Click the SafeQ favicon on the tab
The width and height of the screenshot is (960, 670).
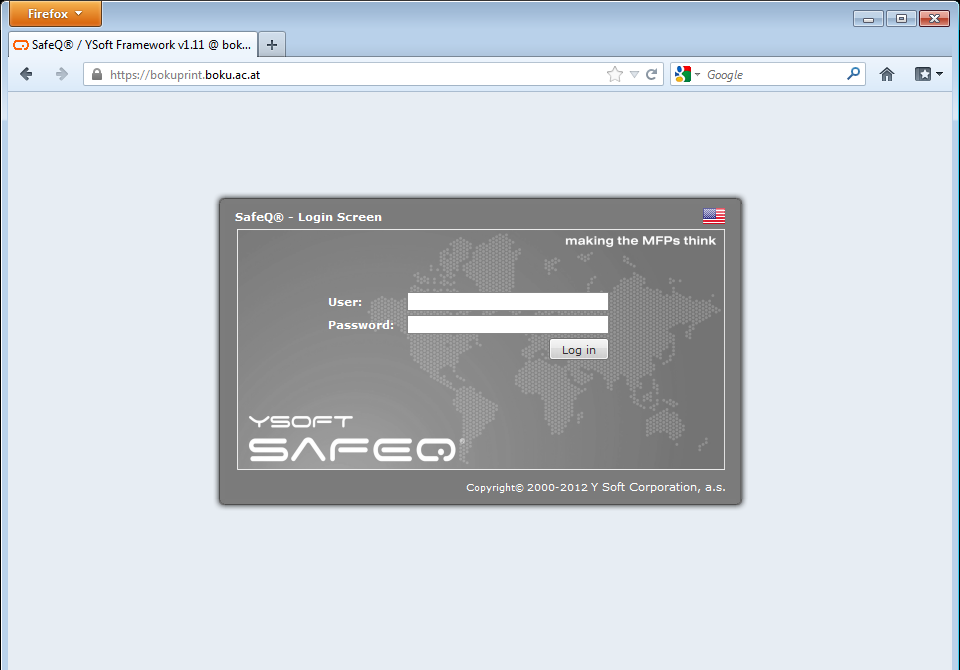21,45
